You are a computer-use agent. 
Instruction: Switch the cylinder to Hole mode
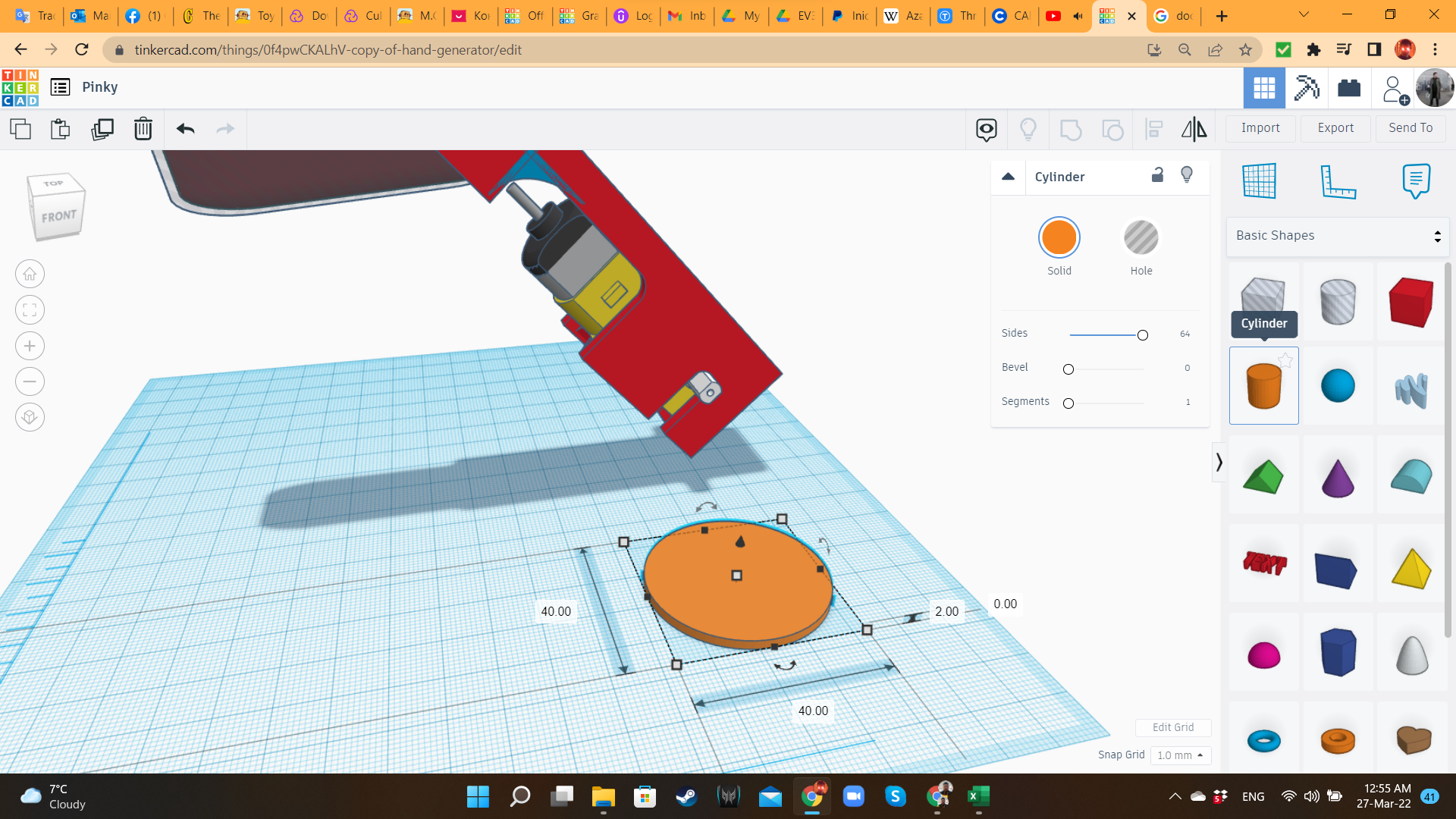pos(1141,238)
